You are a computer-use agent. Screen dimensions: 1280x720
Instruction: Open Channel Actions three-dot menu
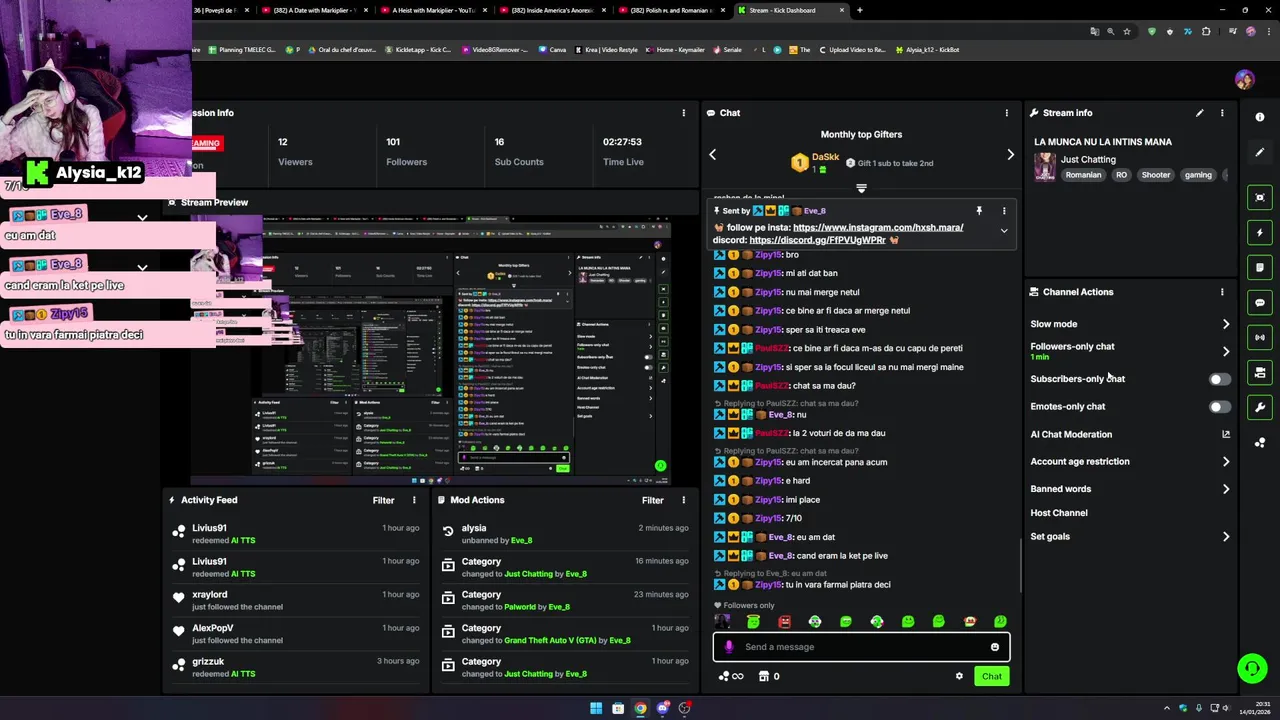point(1221,292)
